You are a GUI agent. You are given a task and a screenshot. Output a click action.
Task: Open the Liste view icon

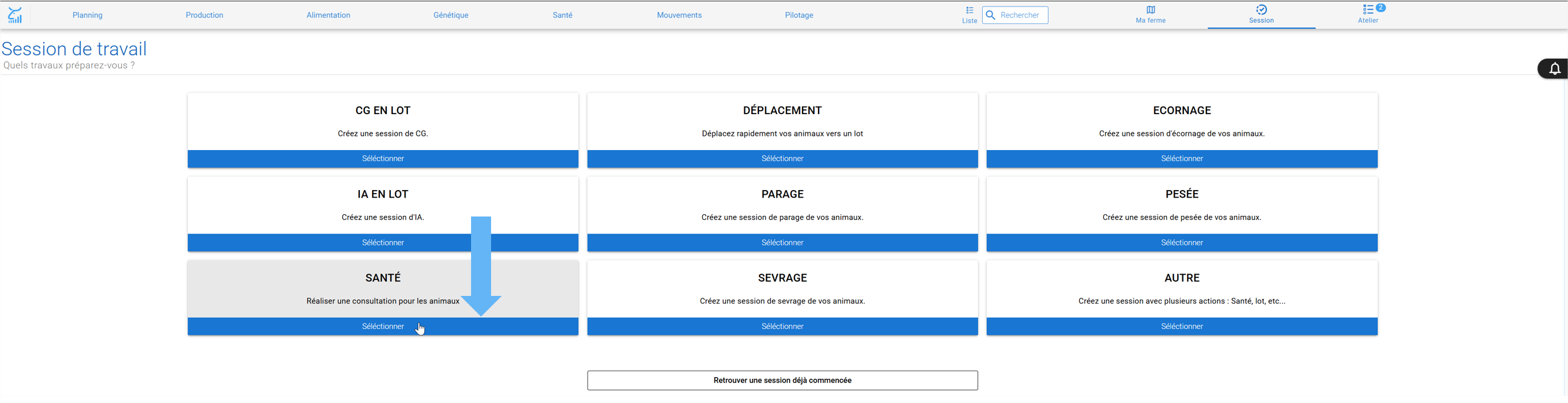pyautogui.click(x=970, y=11)
